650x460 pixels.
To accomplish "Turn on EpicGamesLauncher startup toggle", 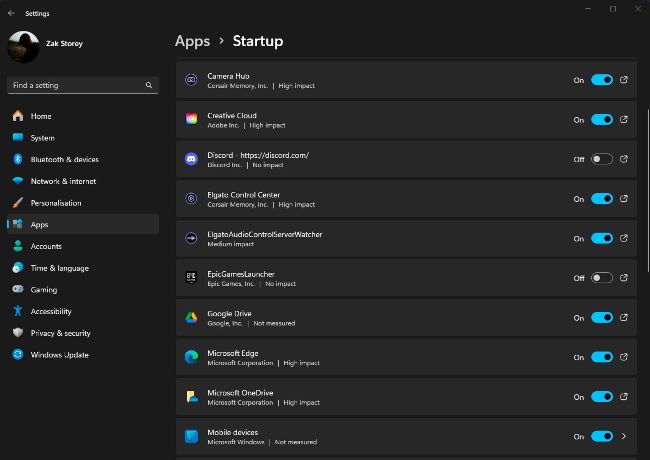I will click(x=601, y=278).
